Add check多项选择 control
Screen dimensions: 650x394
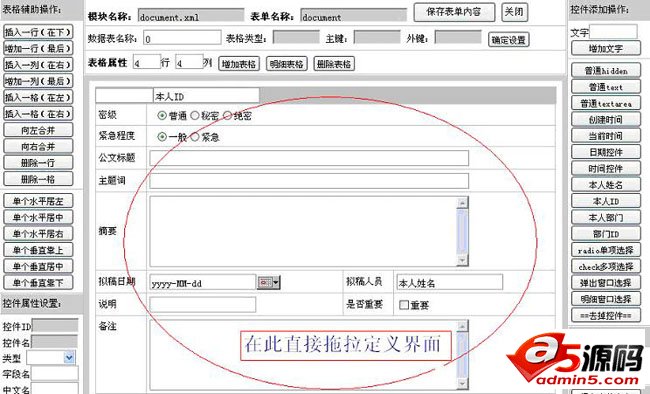[x=606, y=266]
